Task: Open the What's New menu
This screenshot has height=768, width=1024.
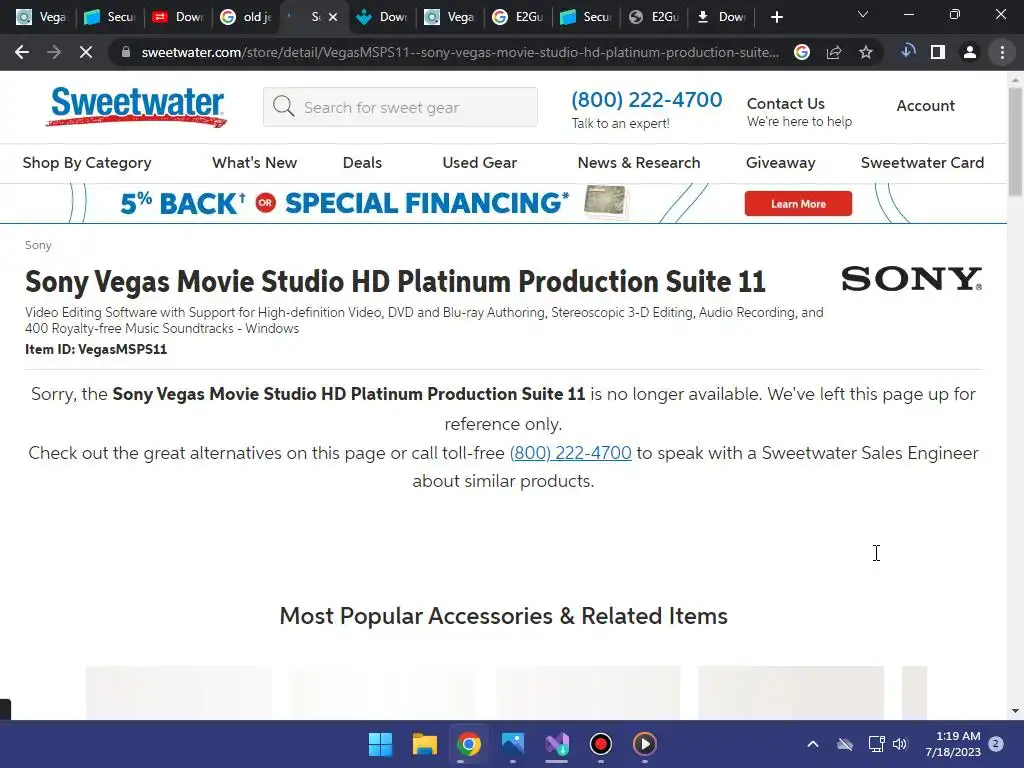Action: [x=255, y=163]
